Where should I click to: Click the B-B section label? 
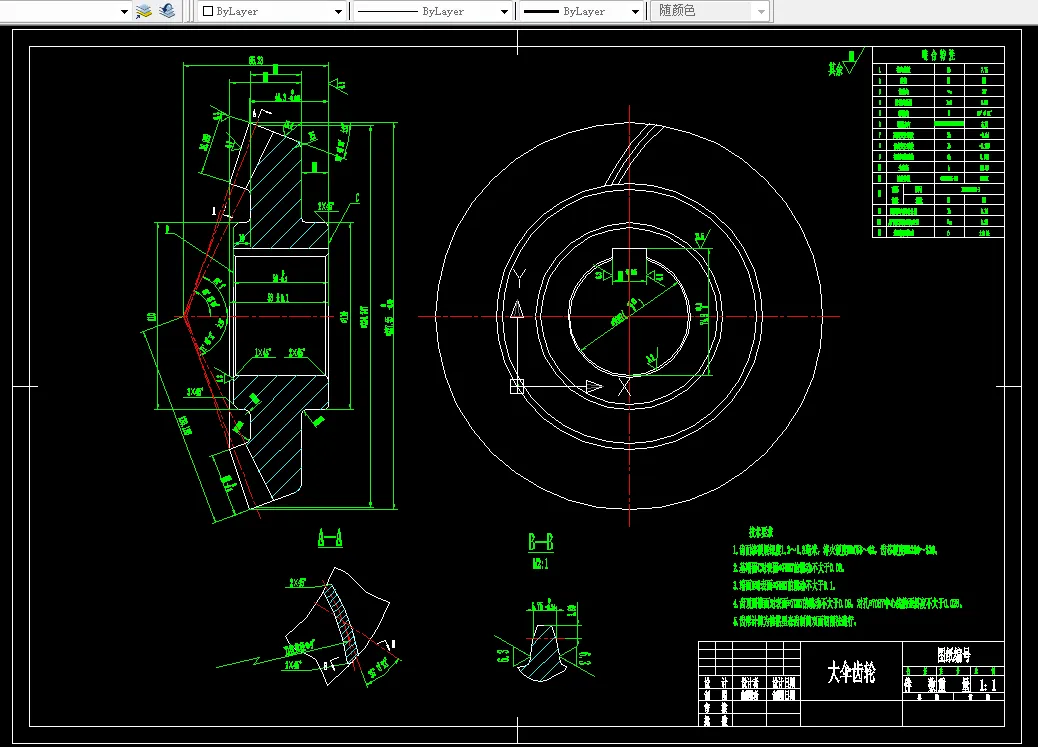540,542
